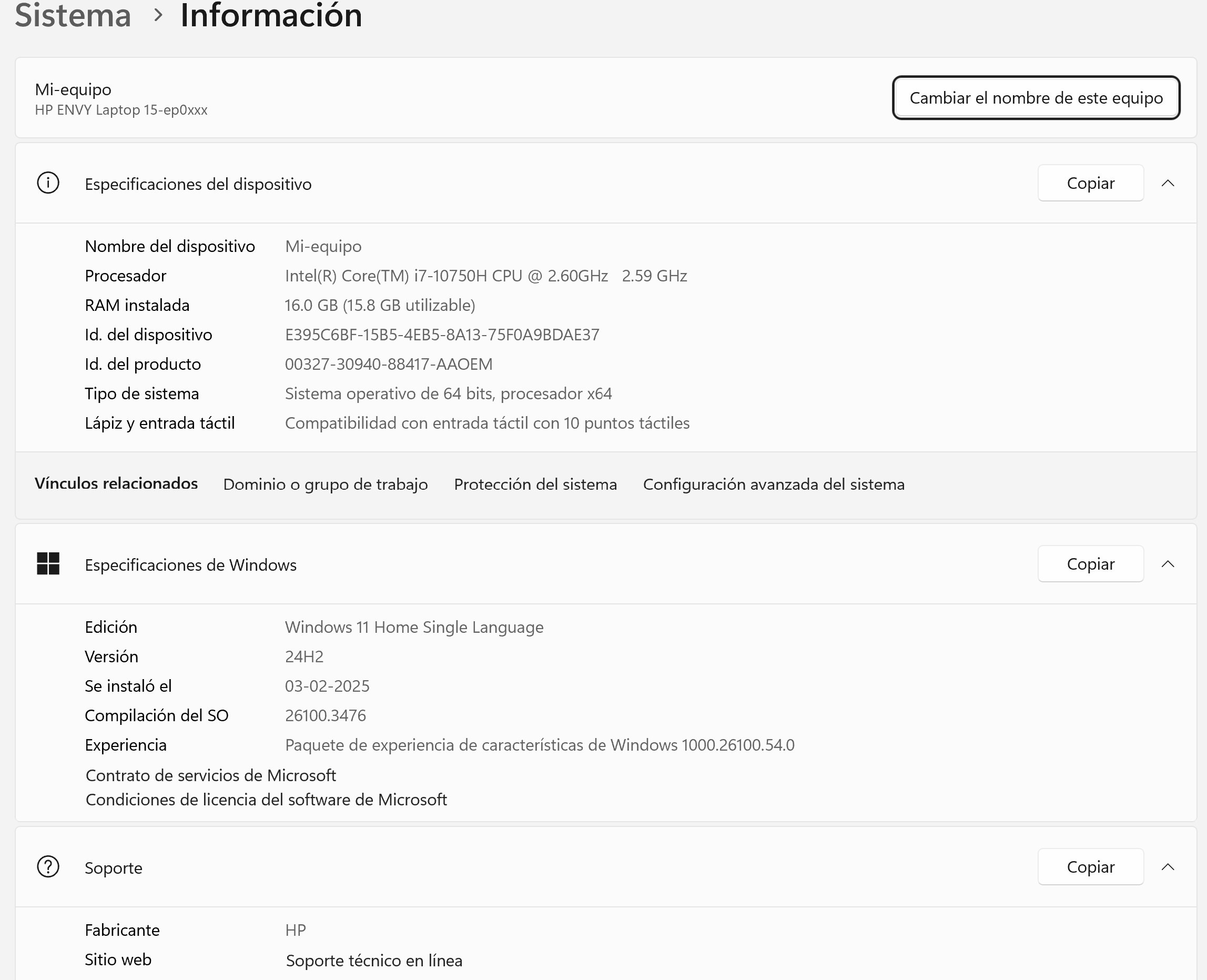Click the Experiencia label
The height and width of the screenshot is (980, 1207).
pos(125,745)
